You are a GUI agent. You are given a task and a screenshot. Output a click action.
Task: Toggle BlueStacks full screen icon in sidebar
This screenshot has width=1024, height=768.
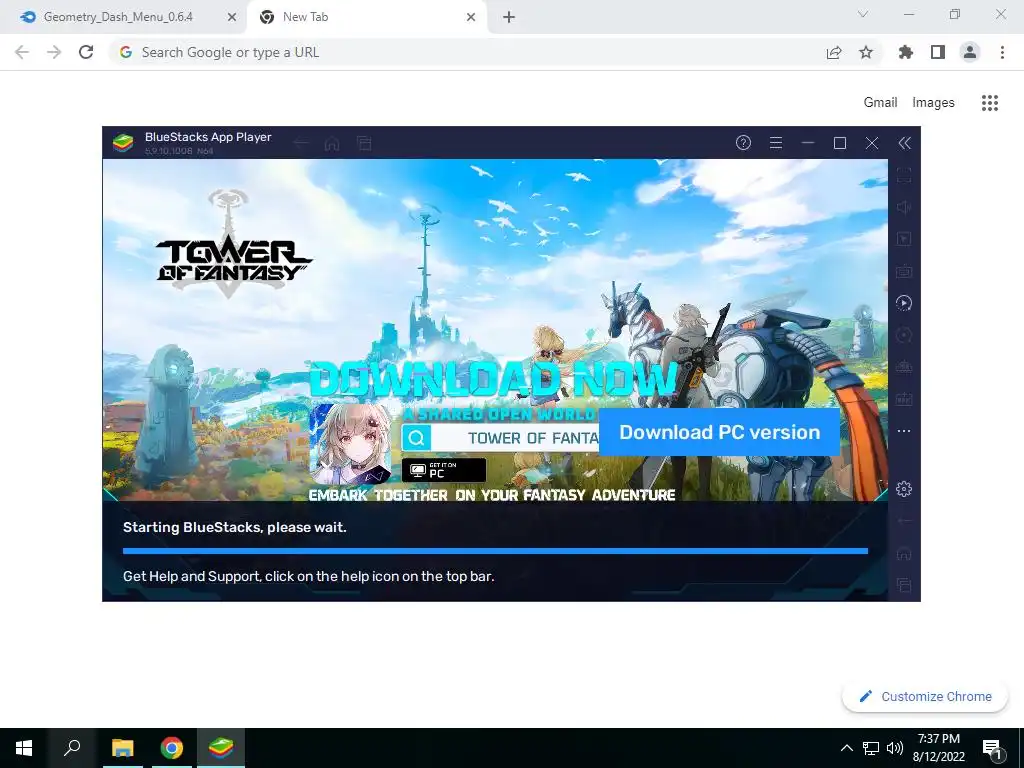pyautogui.click(x=904, y=175)
